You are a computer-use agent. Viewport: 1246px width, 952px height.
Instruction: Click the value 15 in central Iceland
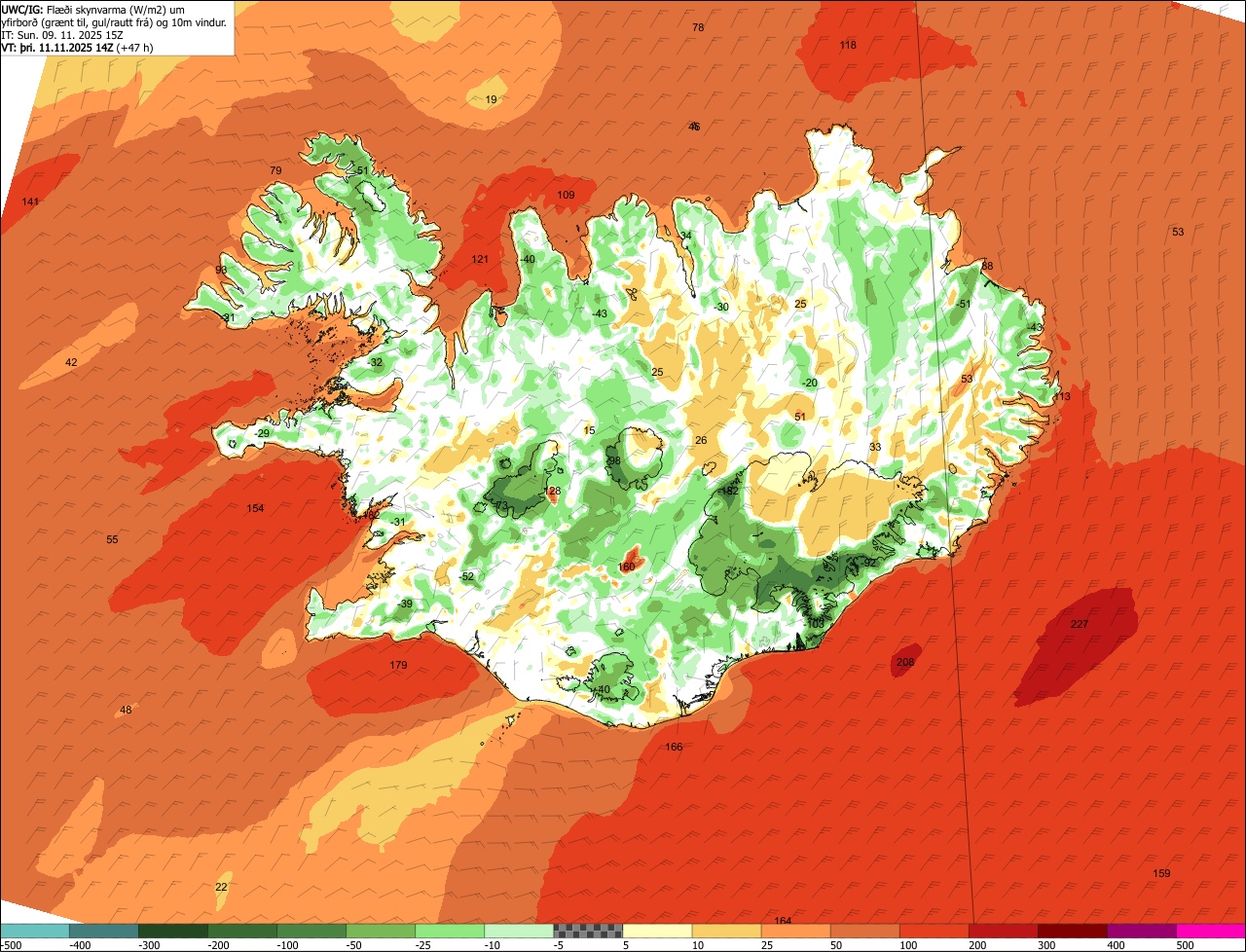(x=589, y=430)
